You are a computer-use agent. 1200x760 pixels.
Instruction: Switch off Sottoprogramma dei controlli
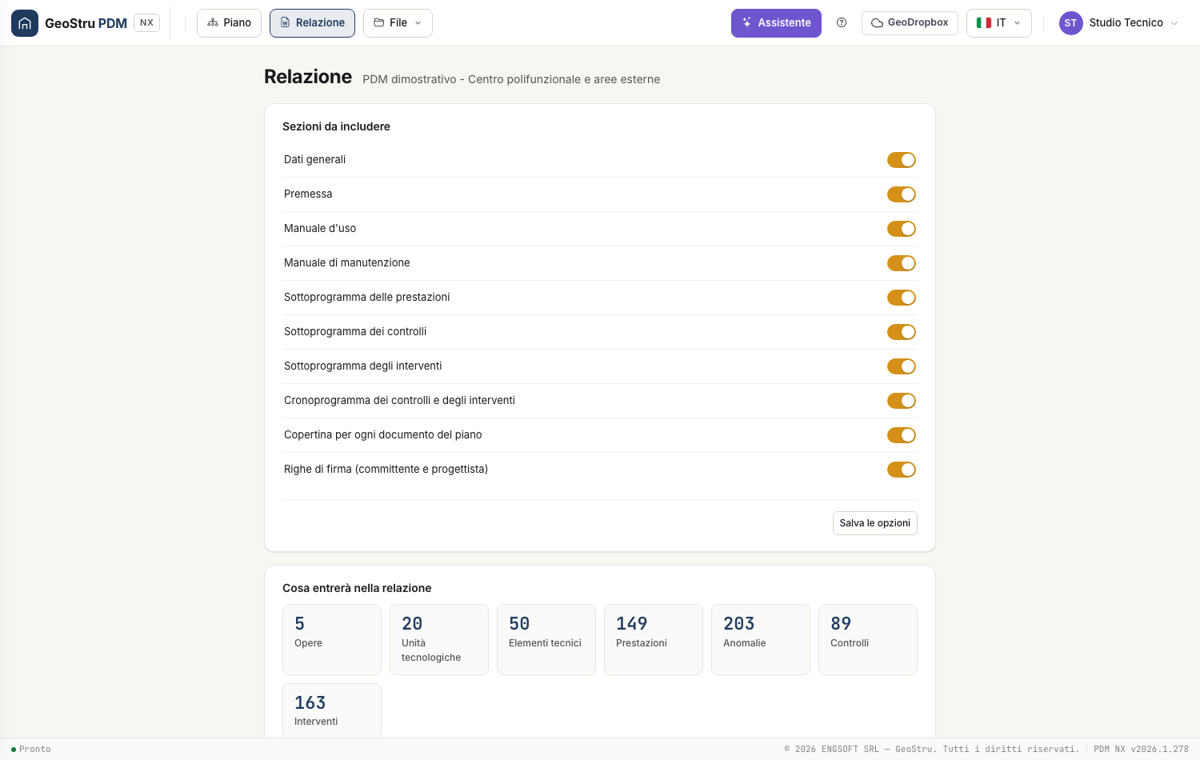click(901, 332)
